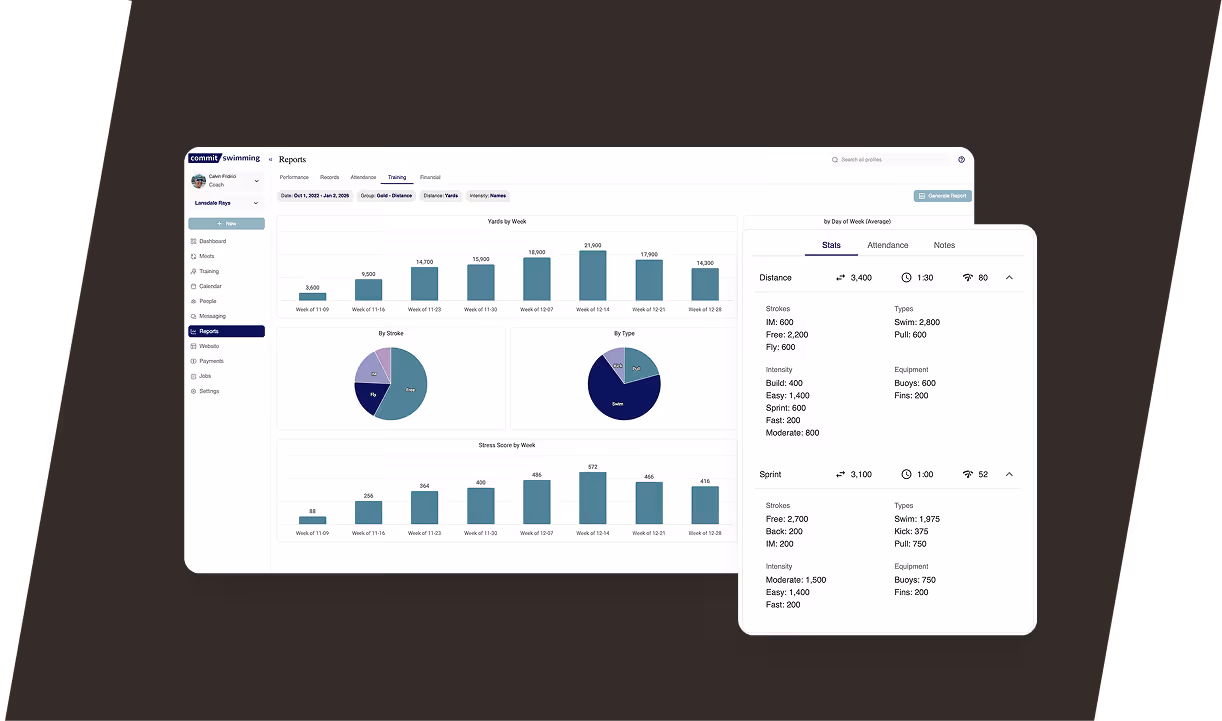
Task: Click the help question-mark icon
Action: pos(962,159)
